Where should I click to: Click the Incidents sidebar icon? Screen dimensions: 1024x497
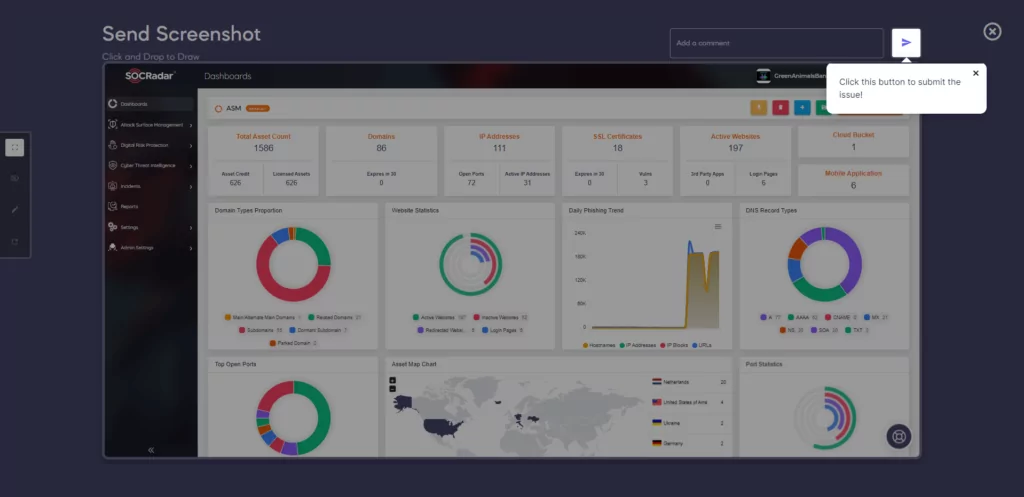(112, 186)
